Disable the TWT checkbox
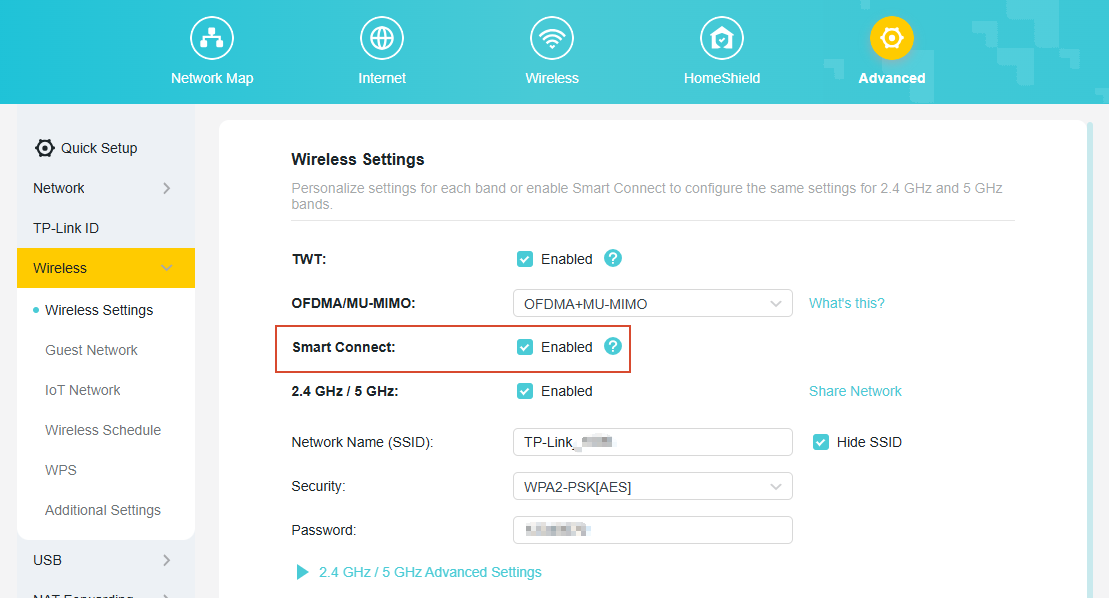This screenshot has width=1109, height=598. 525,258
